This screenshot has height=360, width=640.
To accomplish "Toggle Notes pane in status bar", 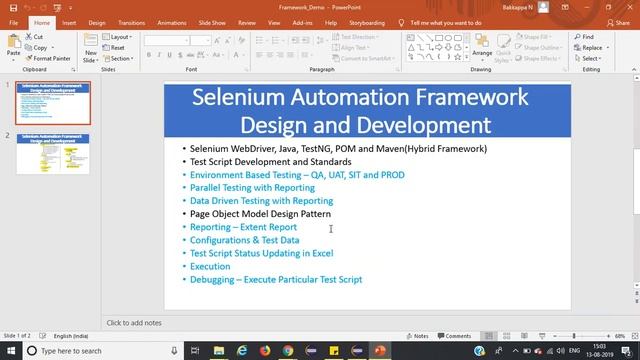I will pos(418,336).
